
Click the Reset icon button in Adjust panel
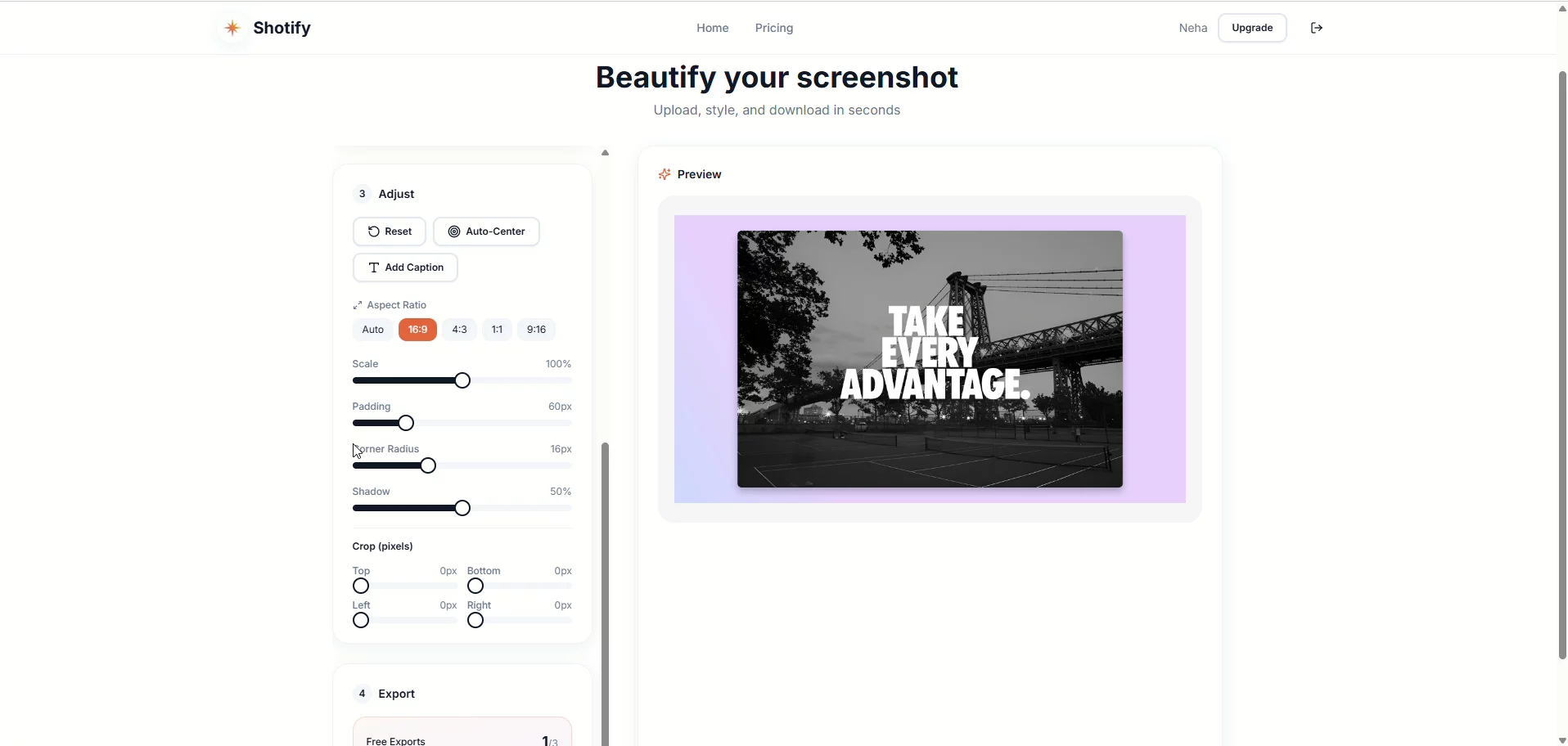(374, 231)
